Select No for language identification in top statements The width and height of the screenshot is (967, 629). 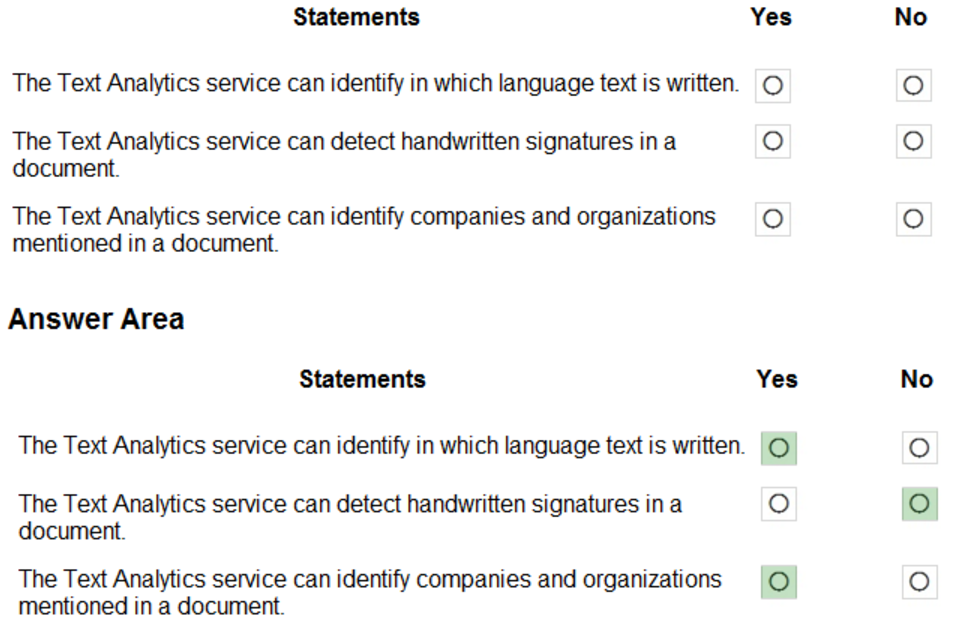point(912,86)
